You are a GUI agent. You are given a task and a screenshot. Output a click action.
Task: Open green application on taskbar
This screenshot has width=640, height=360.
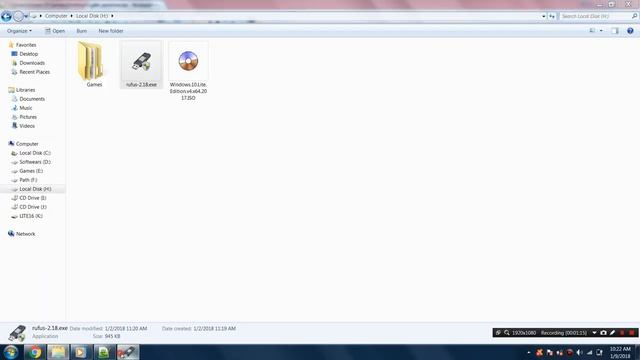point(104,352)
